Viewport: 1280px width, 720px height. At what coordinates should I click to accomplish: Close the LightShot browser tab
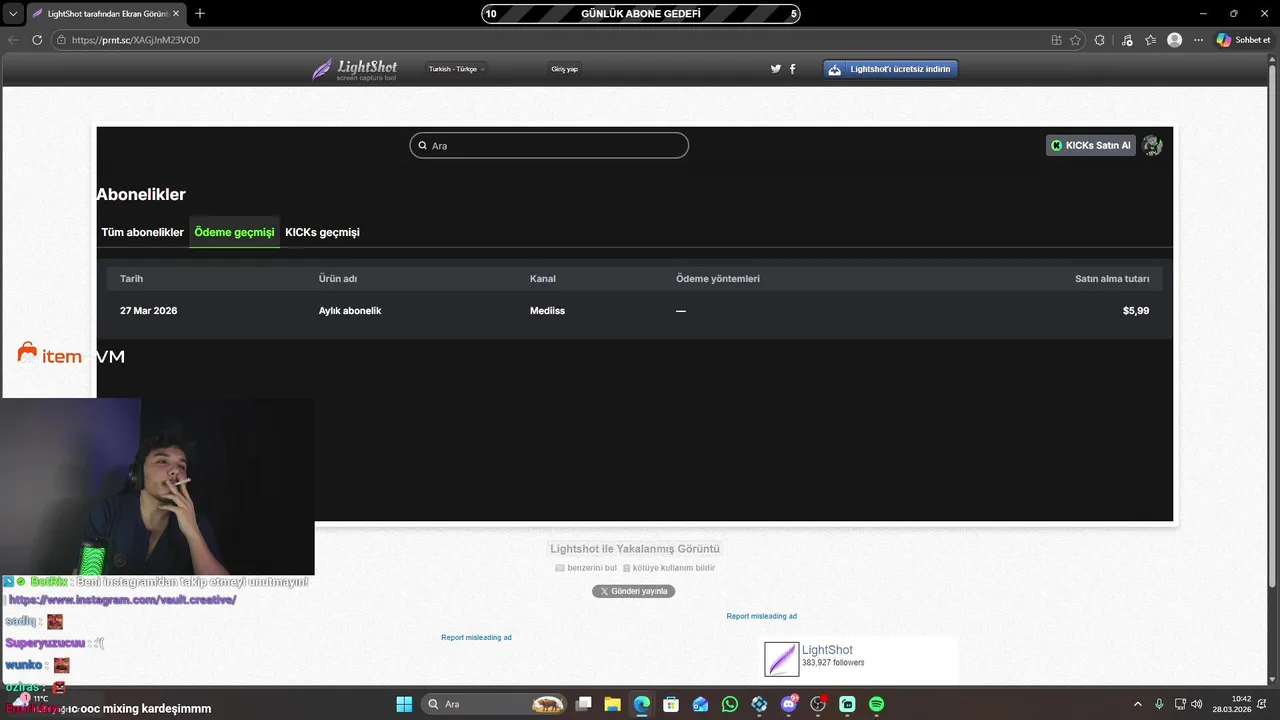coord(176,14)
